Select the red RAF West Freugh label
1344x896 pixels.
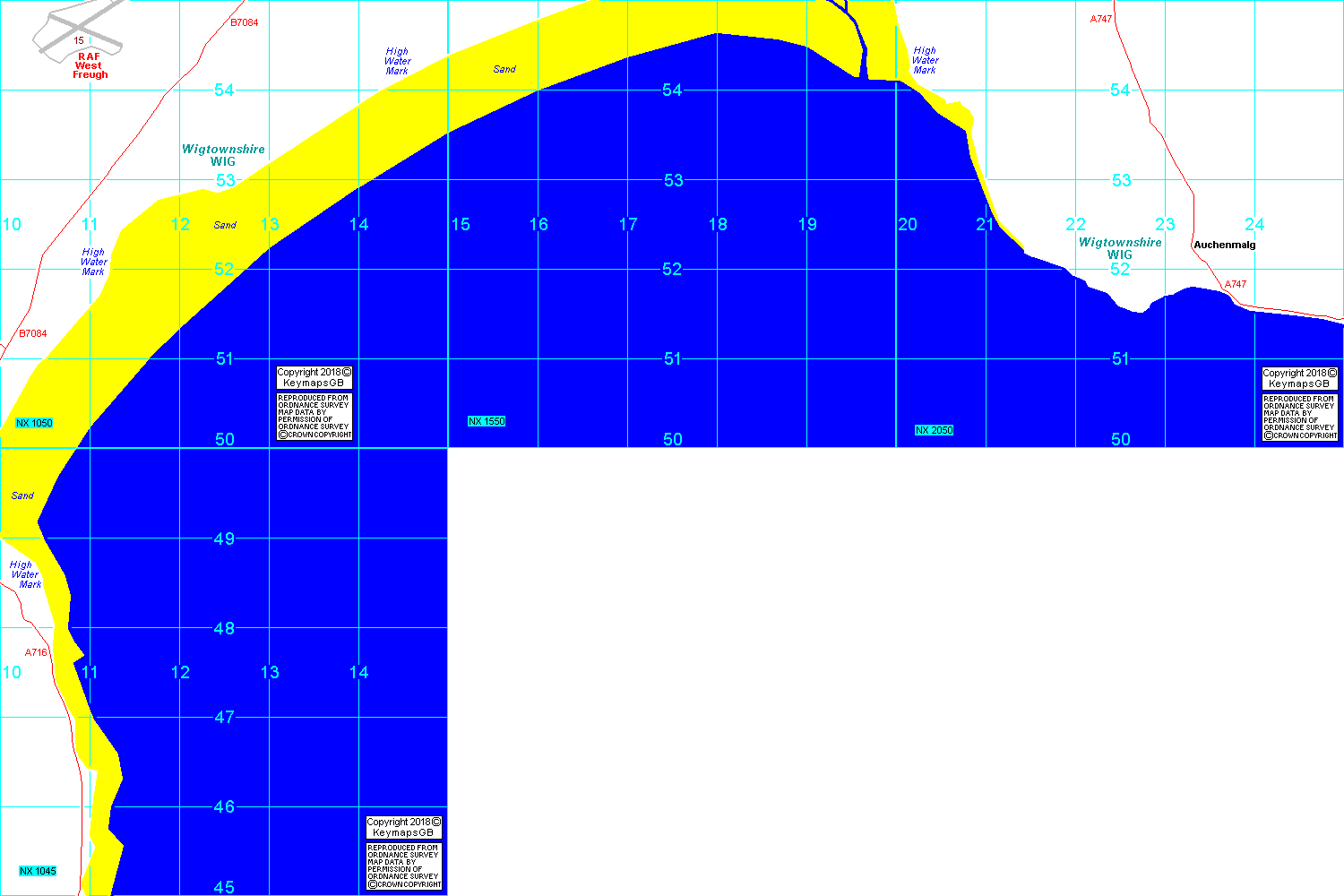click(x=89, y=65)
